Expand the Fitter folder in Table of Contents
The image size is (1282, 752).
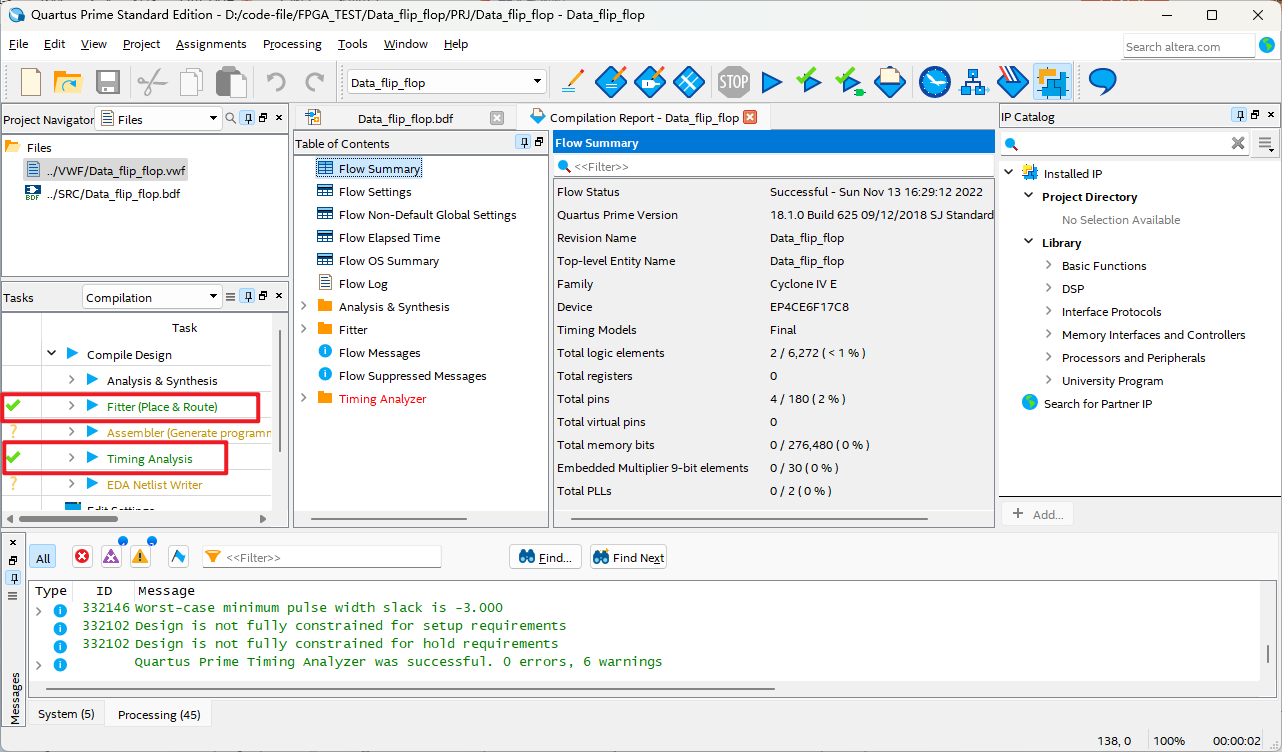coord(303,329)
